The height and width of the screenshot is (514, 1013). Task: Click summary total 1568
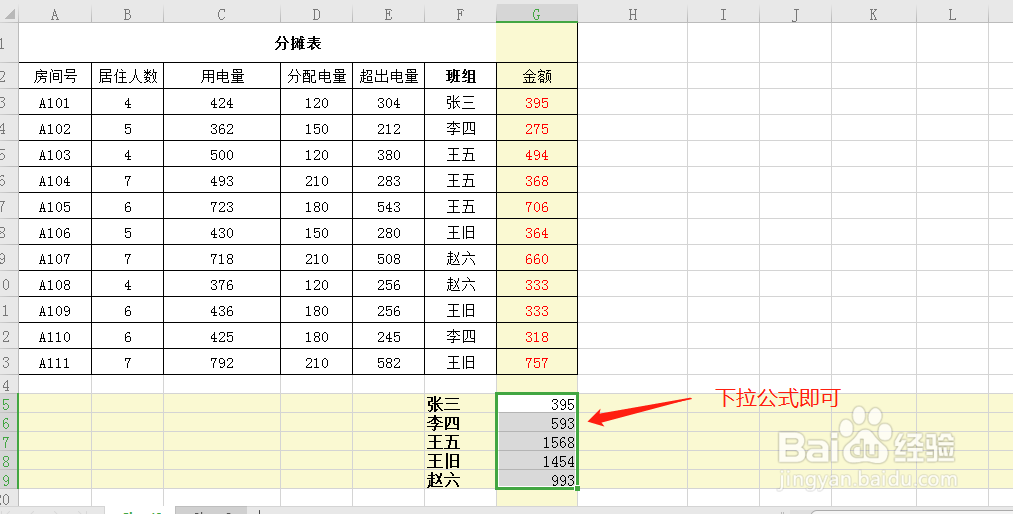(x=537, y=442)
